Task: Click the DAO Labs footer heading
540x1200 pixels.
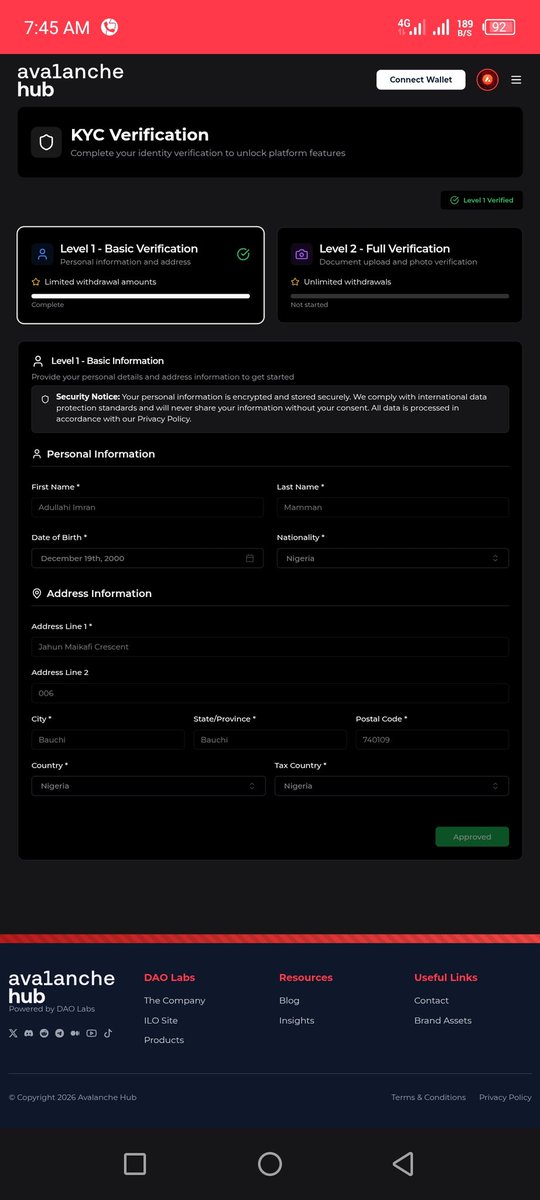Action: coord(170,977)
